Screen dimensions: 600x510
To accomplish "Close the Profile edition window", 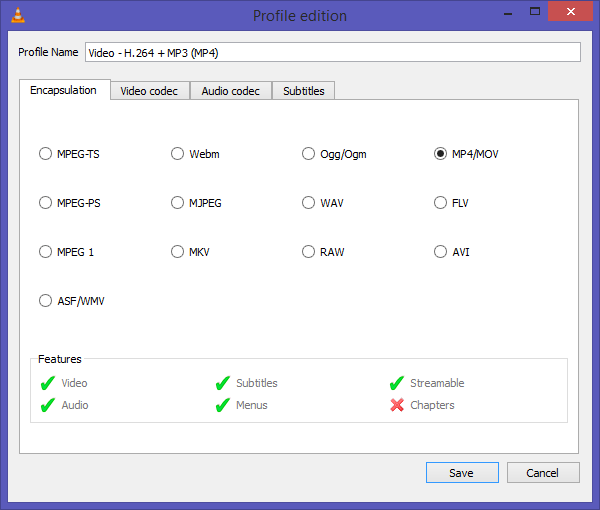I will (x=570, y=11).
